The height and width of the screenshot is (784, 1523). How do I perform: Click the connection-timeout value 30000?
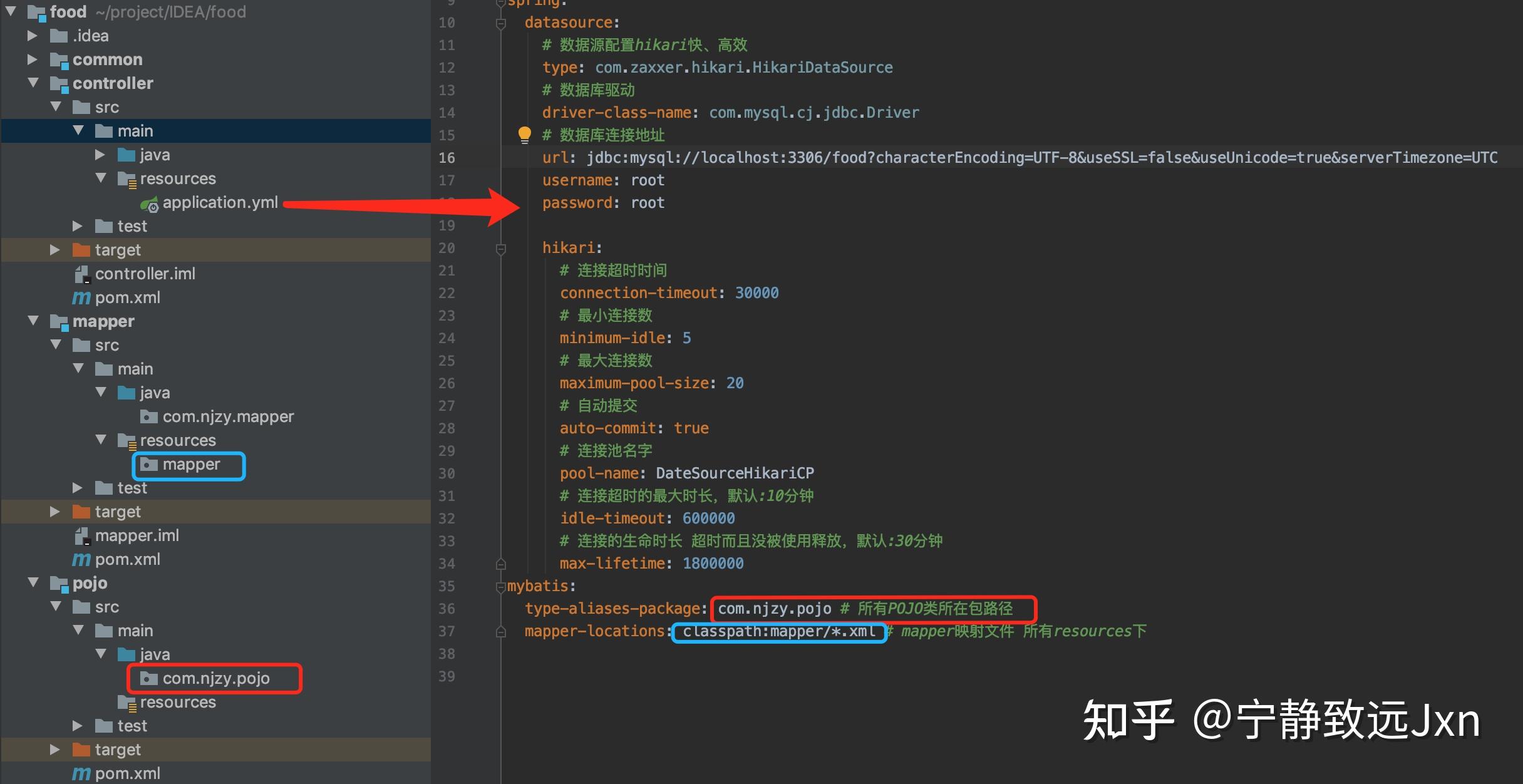(756, 293)
